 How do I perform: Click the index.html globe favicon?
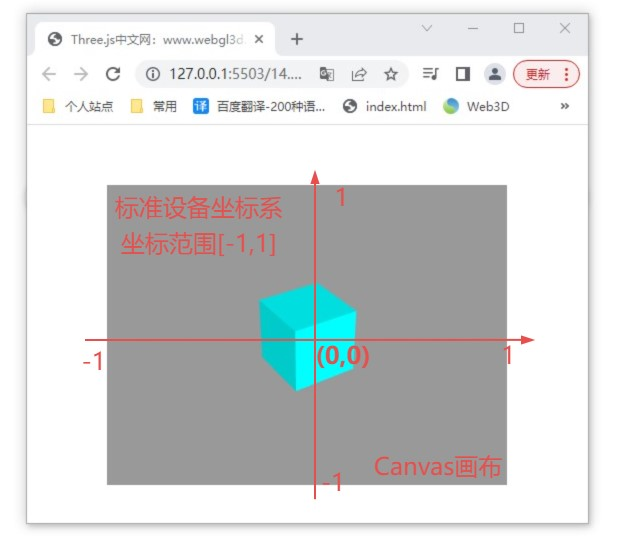pos(350,106)
